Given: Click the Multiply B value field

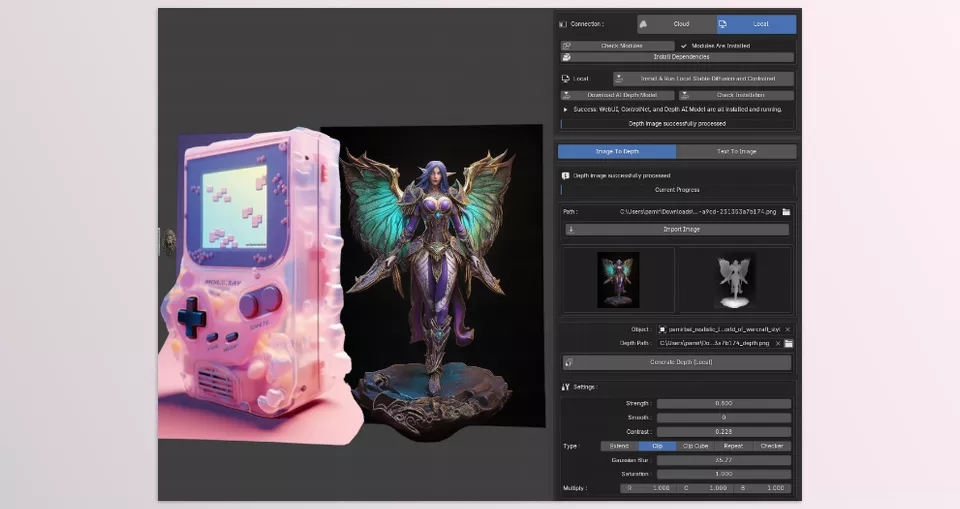Looking at the screenshot, I should [763, 488].
